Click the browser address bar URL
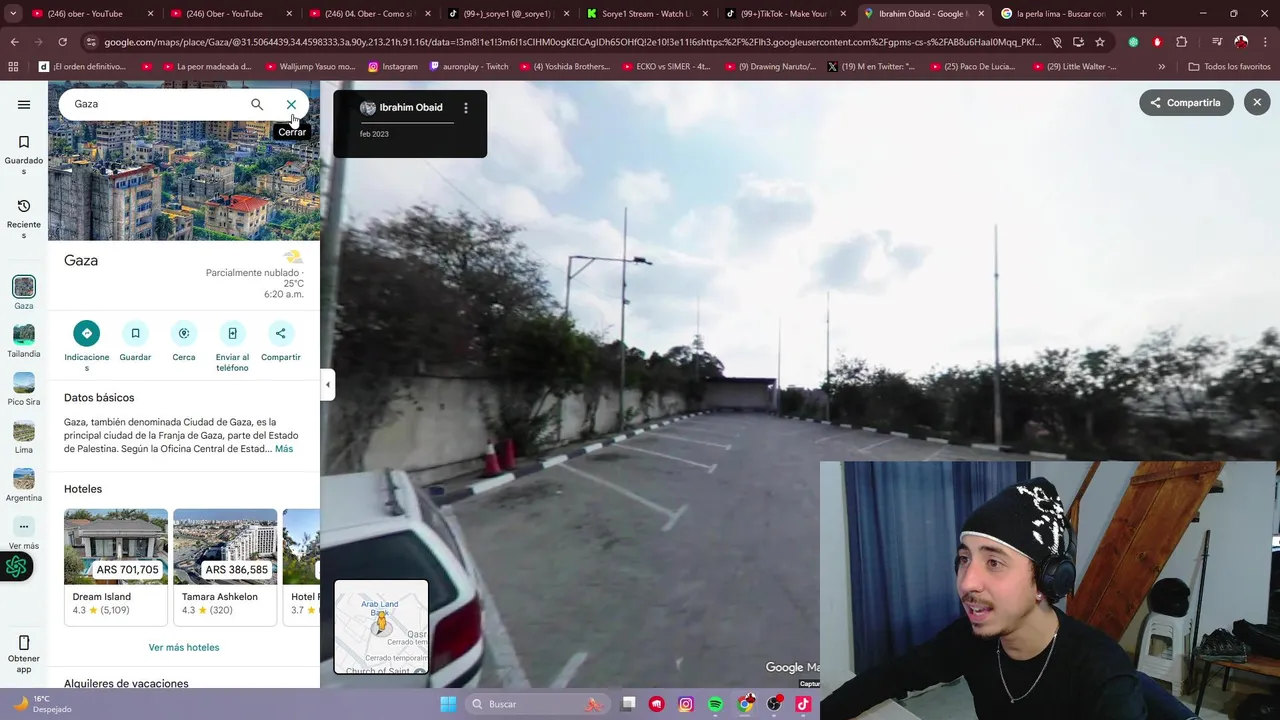The height and width of the screenshot is (720, 1280). (572, 42)
